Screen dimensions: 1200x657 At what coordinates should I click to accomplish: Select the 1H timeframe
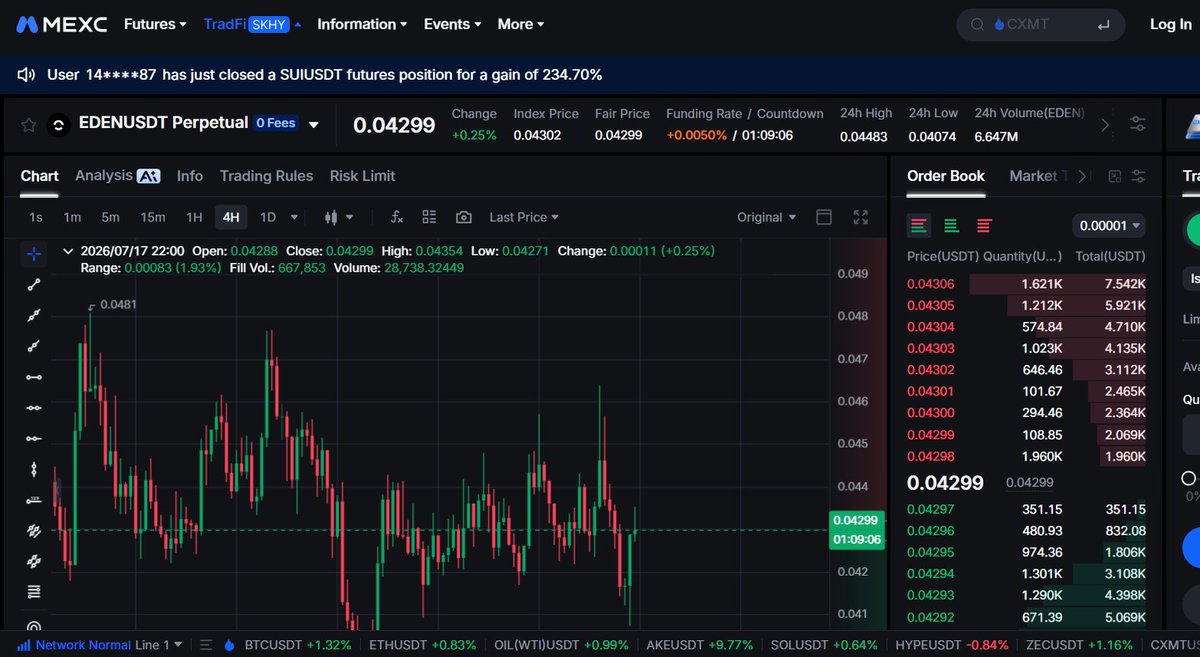pyautogui.click(x=194, y=217)
